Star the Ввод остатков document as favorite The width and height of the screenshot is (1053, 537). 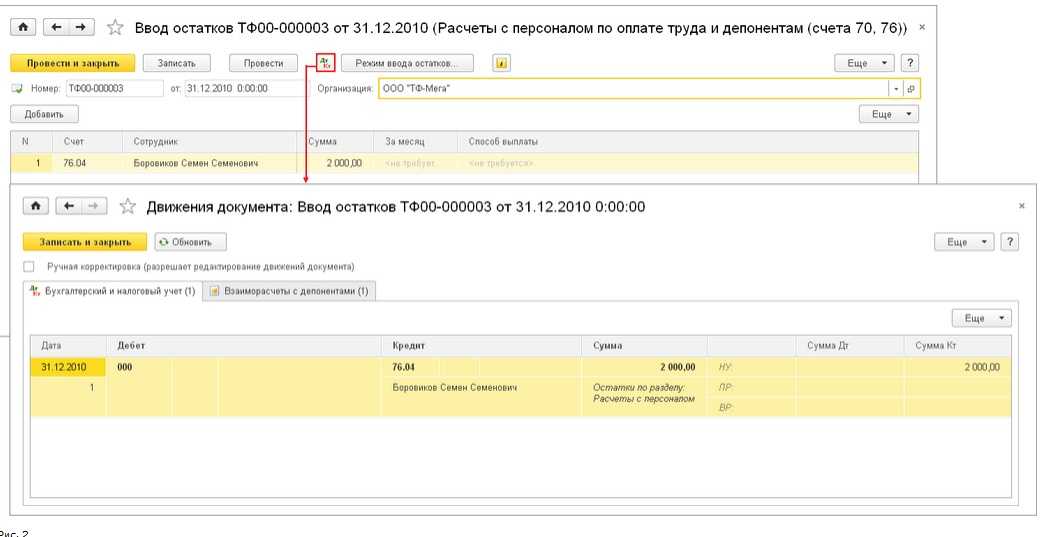click(115, 28)
